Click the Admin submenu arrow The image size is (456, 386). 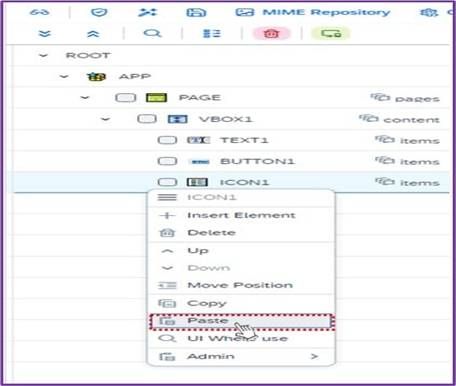[314, 357]
